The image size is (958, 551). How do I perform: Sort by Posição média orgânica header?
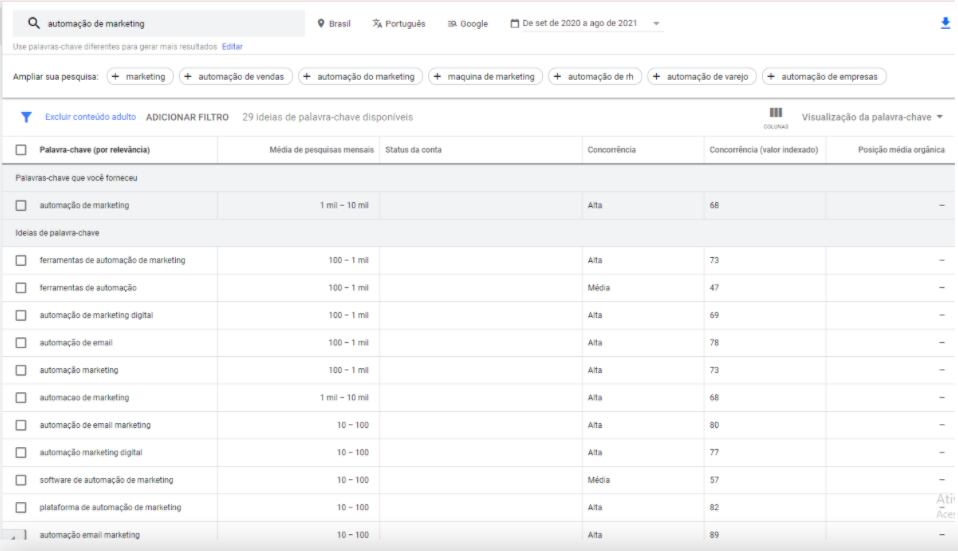coord(901,150)
